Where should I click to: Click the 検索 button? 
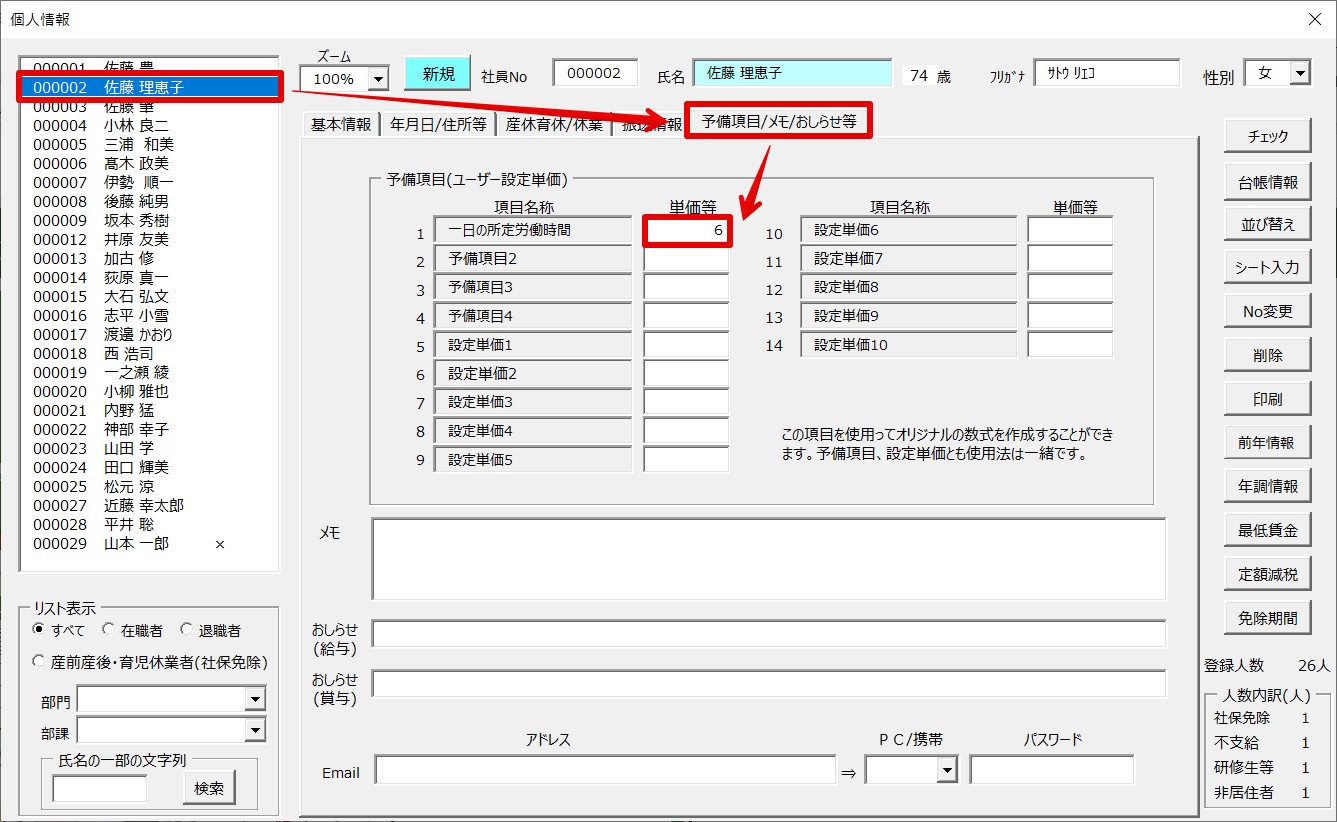[x=209, y=788]
